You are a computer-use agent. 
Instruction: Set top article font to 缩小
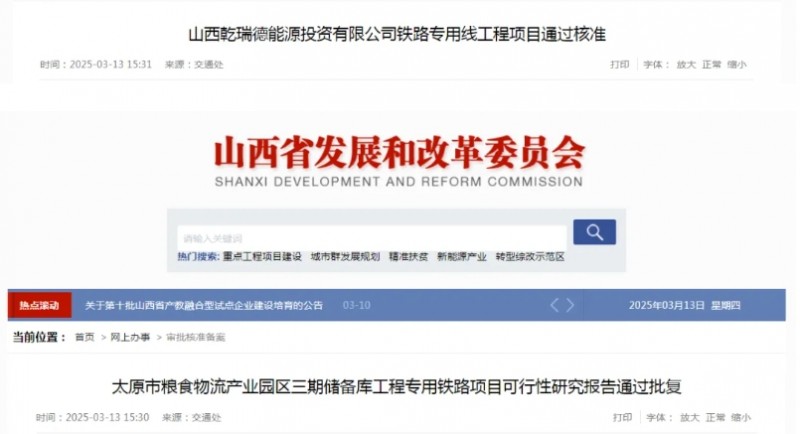pos(737,64)
